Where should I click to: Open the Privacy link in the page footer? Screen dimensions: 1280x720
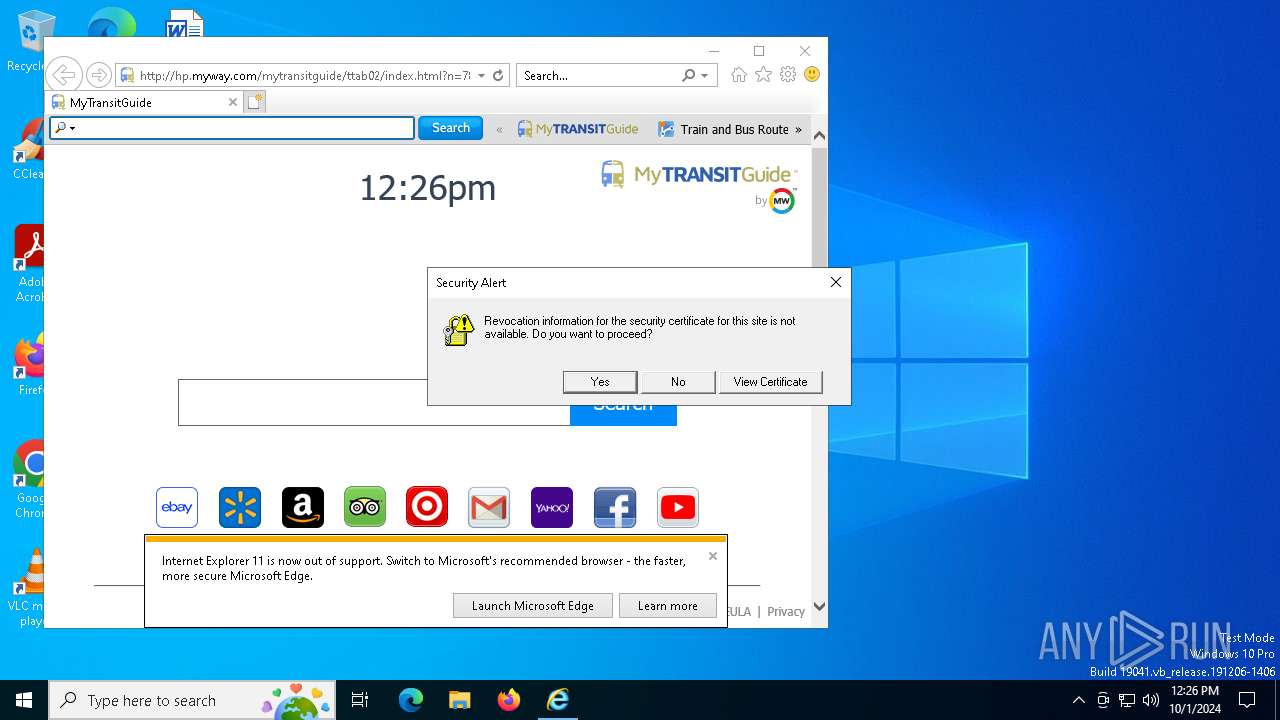[786, 612]
